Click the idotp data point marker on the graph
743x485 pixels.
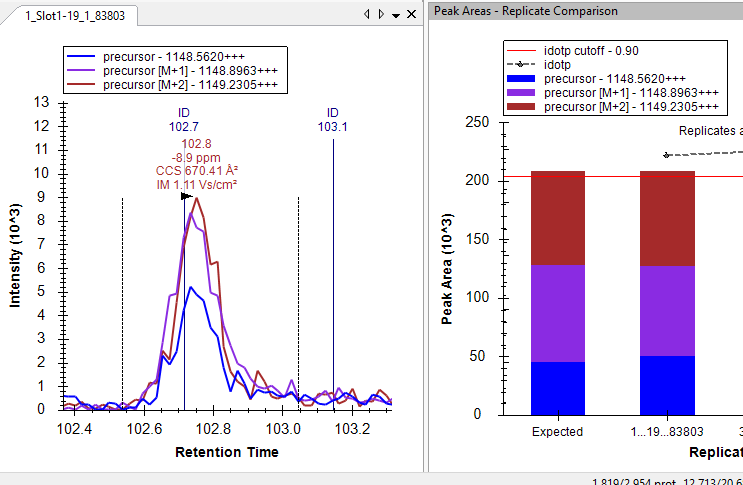click(x=667, y=155)
